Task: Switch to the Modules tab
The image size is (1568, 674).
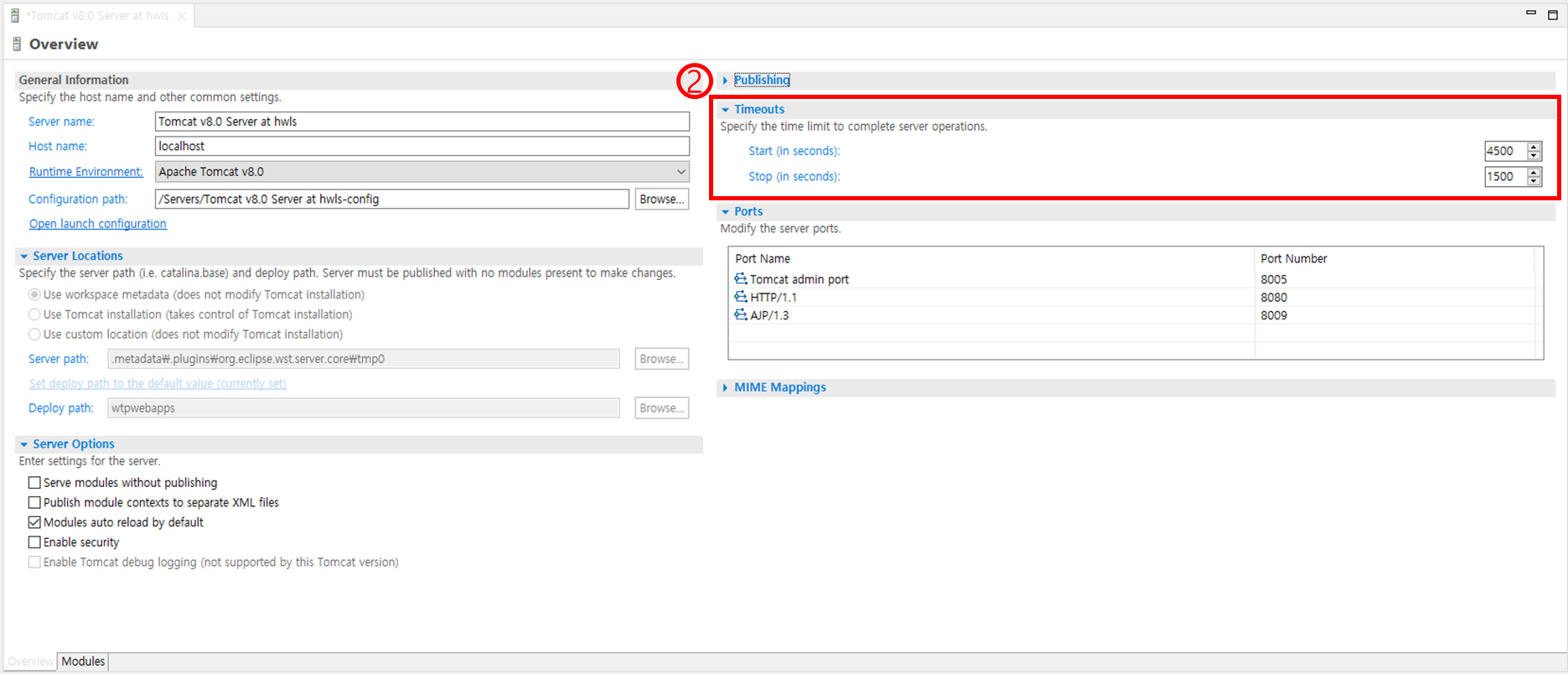Action: [83, 661]
